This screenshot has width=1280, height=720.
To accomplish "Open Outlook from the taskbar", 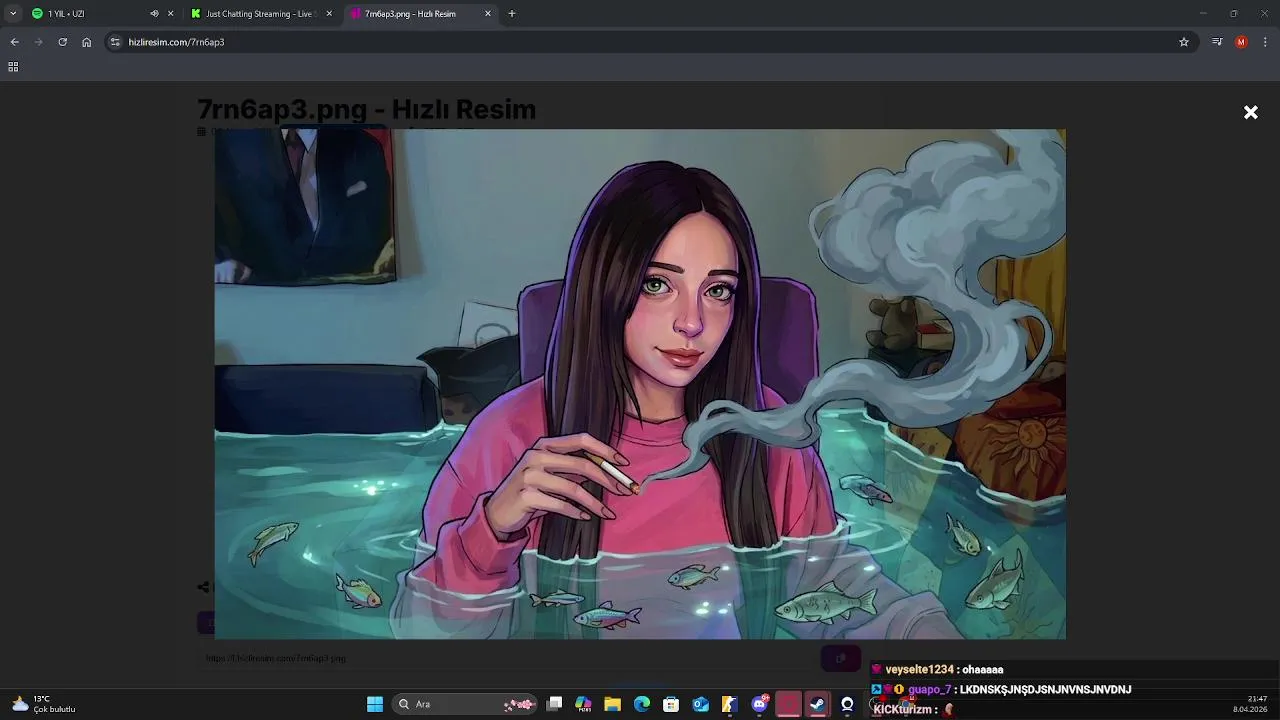I will (701, 704).
